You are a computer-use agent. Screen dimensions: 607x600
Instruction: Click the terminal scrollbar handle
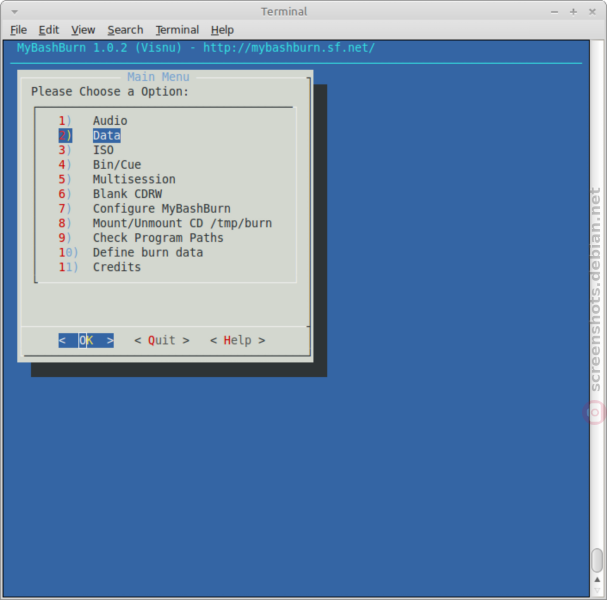[597, 560]
